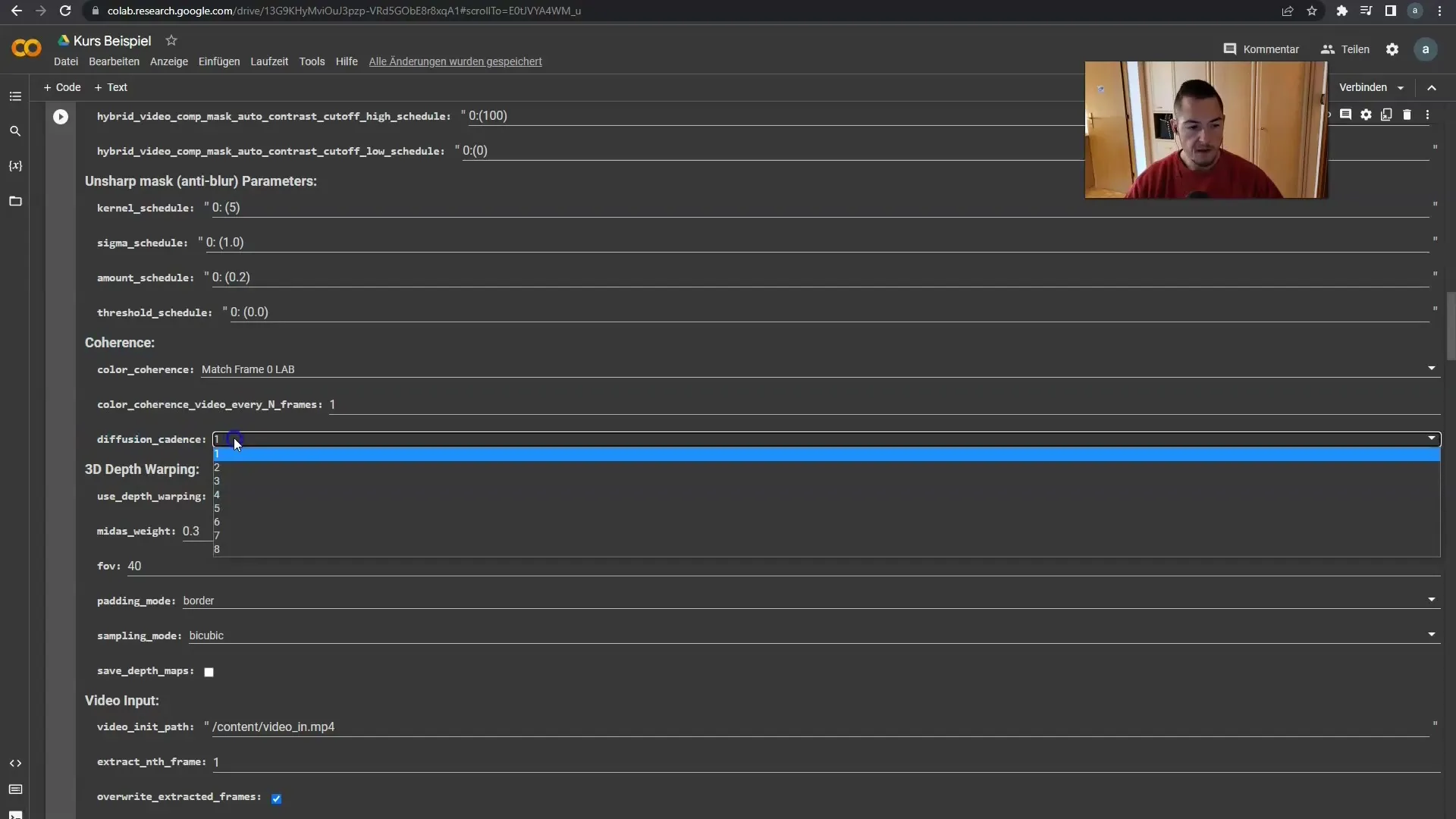Click the Colab home logo icon

(26, 48)
